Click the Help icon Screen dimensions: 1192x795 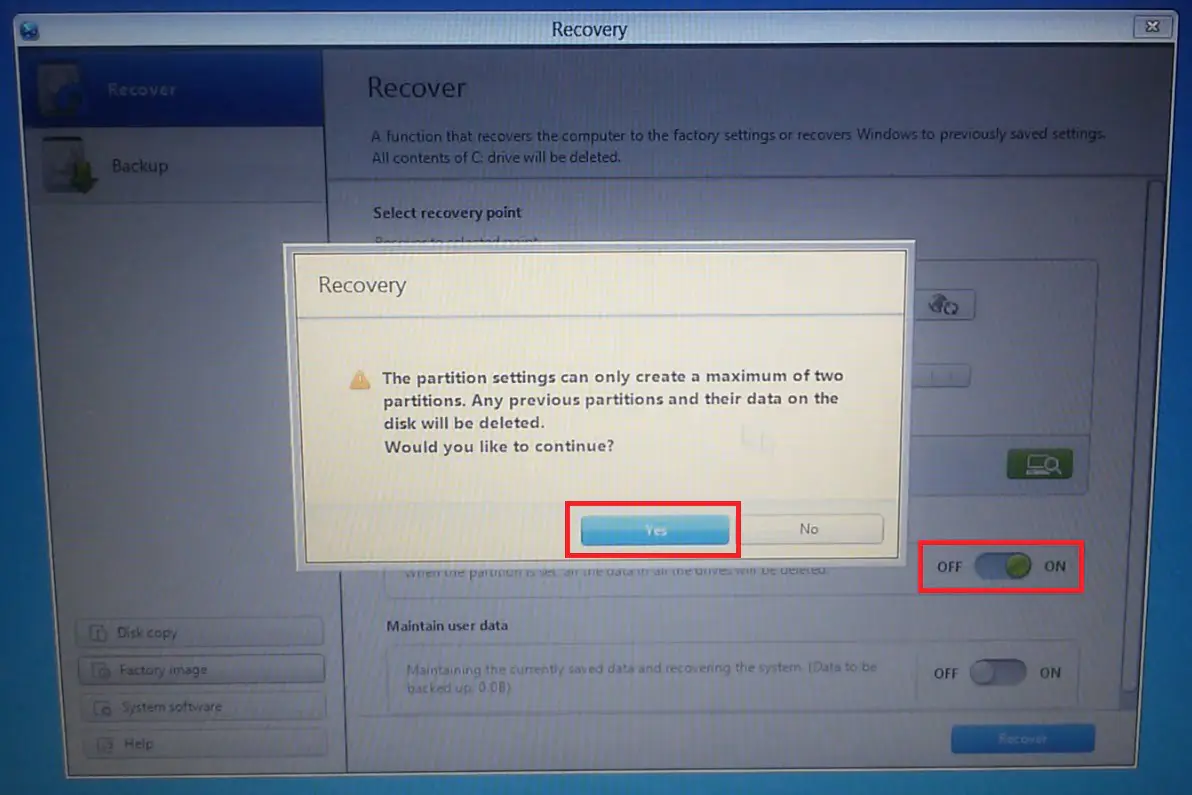[106, 744]
